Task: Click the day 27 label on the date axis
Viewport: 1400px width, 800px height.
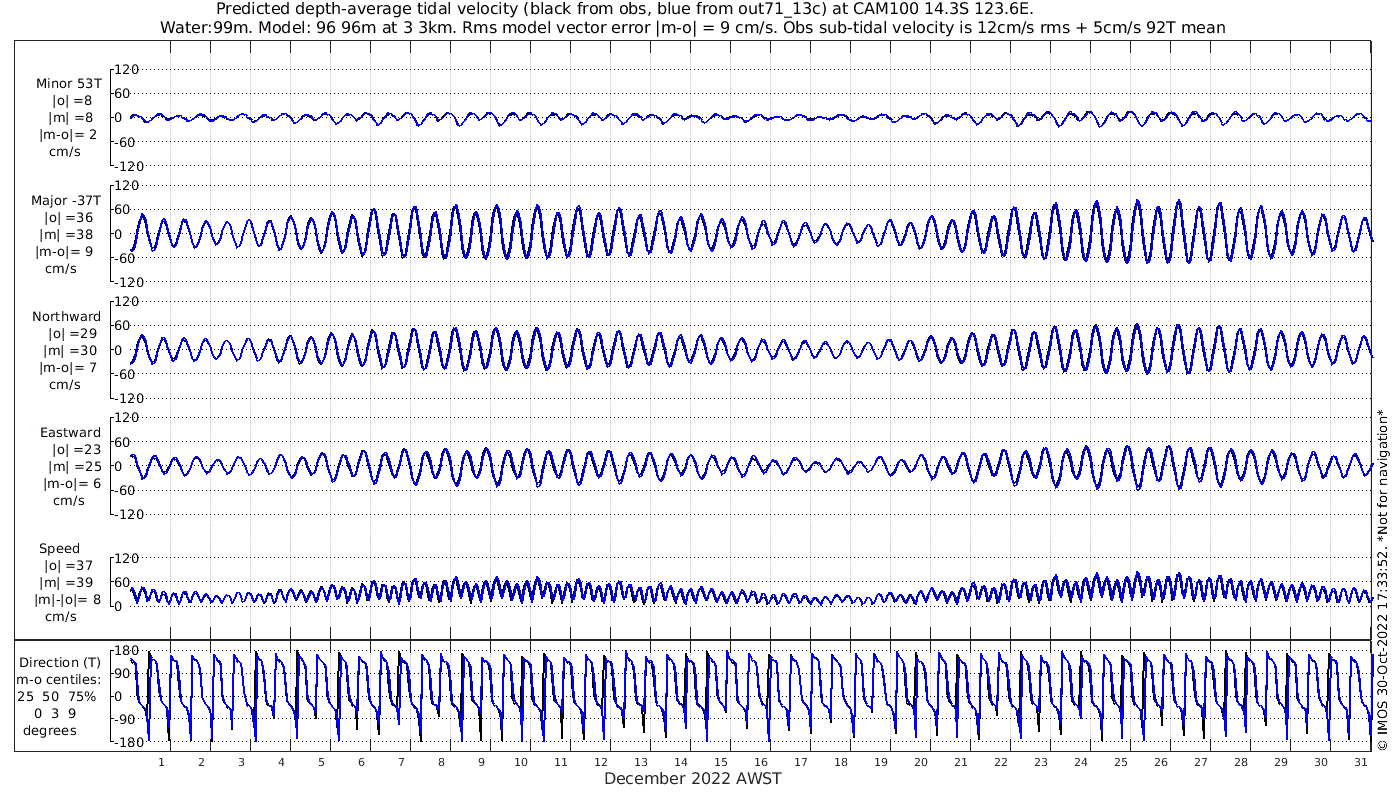Action: [1200, 762]
